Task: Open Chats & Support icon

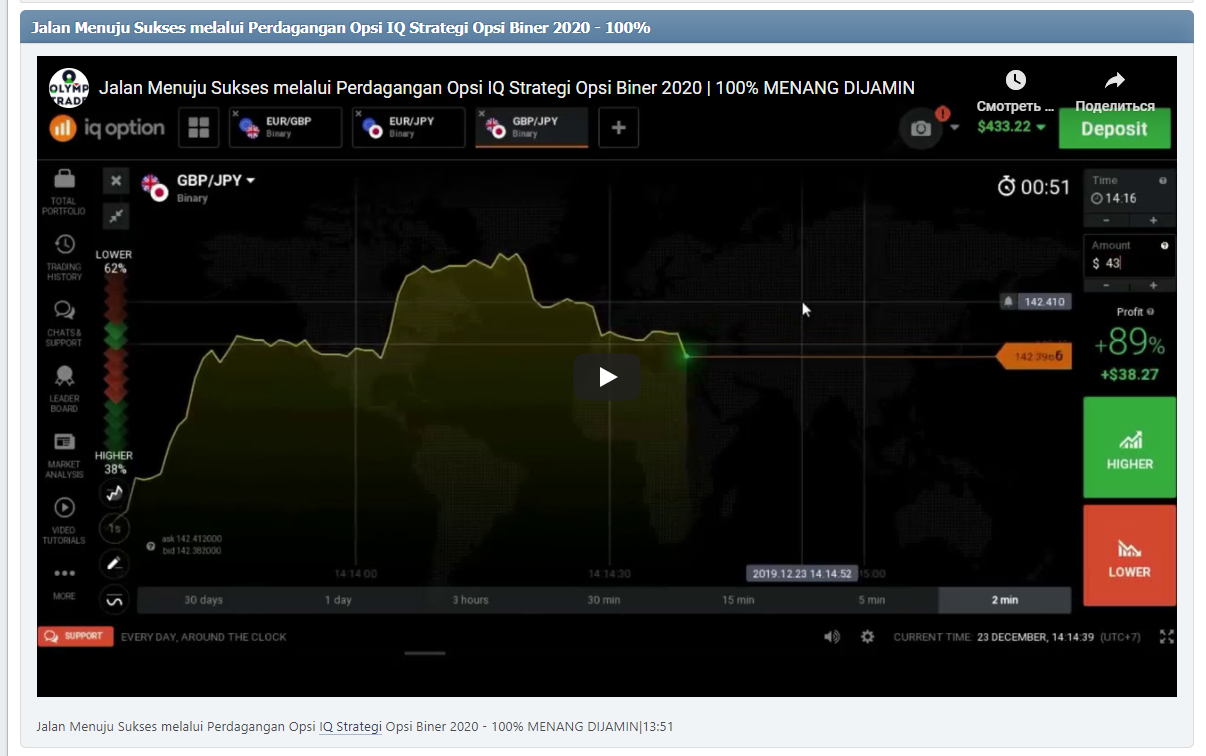Action: click(64, 311)
